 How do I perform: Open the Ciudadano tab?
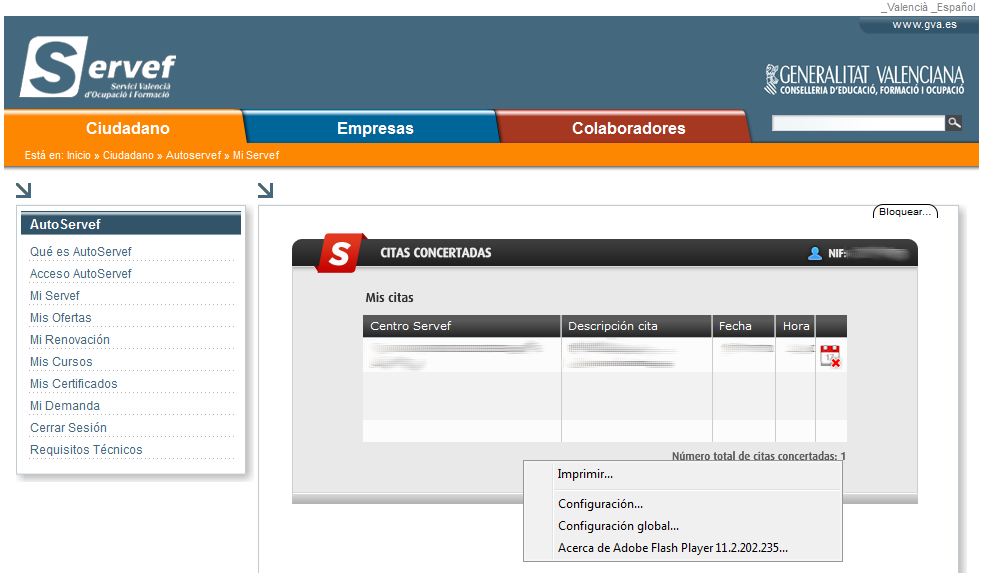tap(127, 128)
